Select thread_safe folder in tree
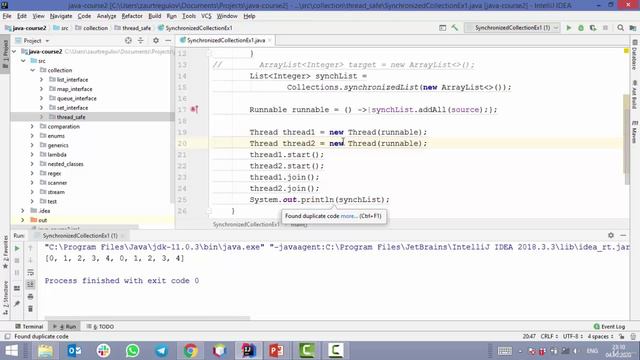640x360 pixels. [92, 117]
